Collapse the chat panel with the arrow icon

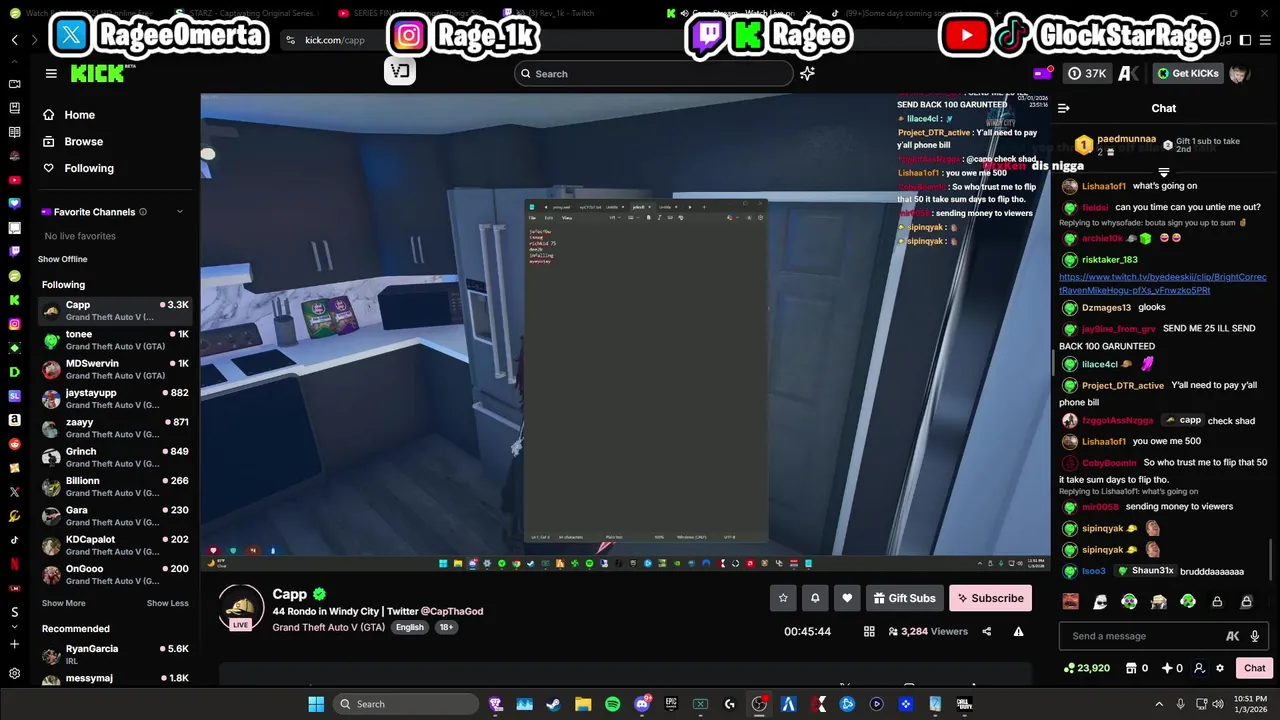(1064, 108)
